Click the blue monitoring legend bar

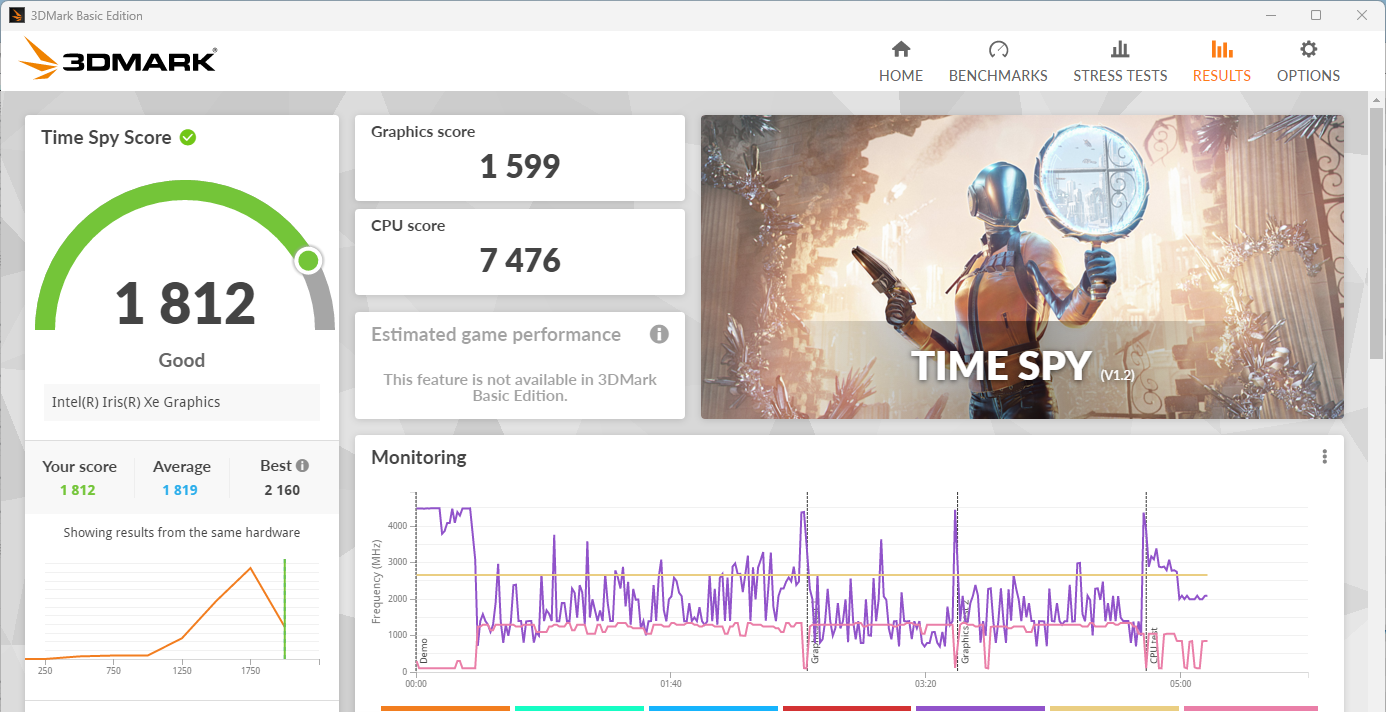pyautogui.click(x=713, y=708)
